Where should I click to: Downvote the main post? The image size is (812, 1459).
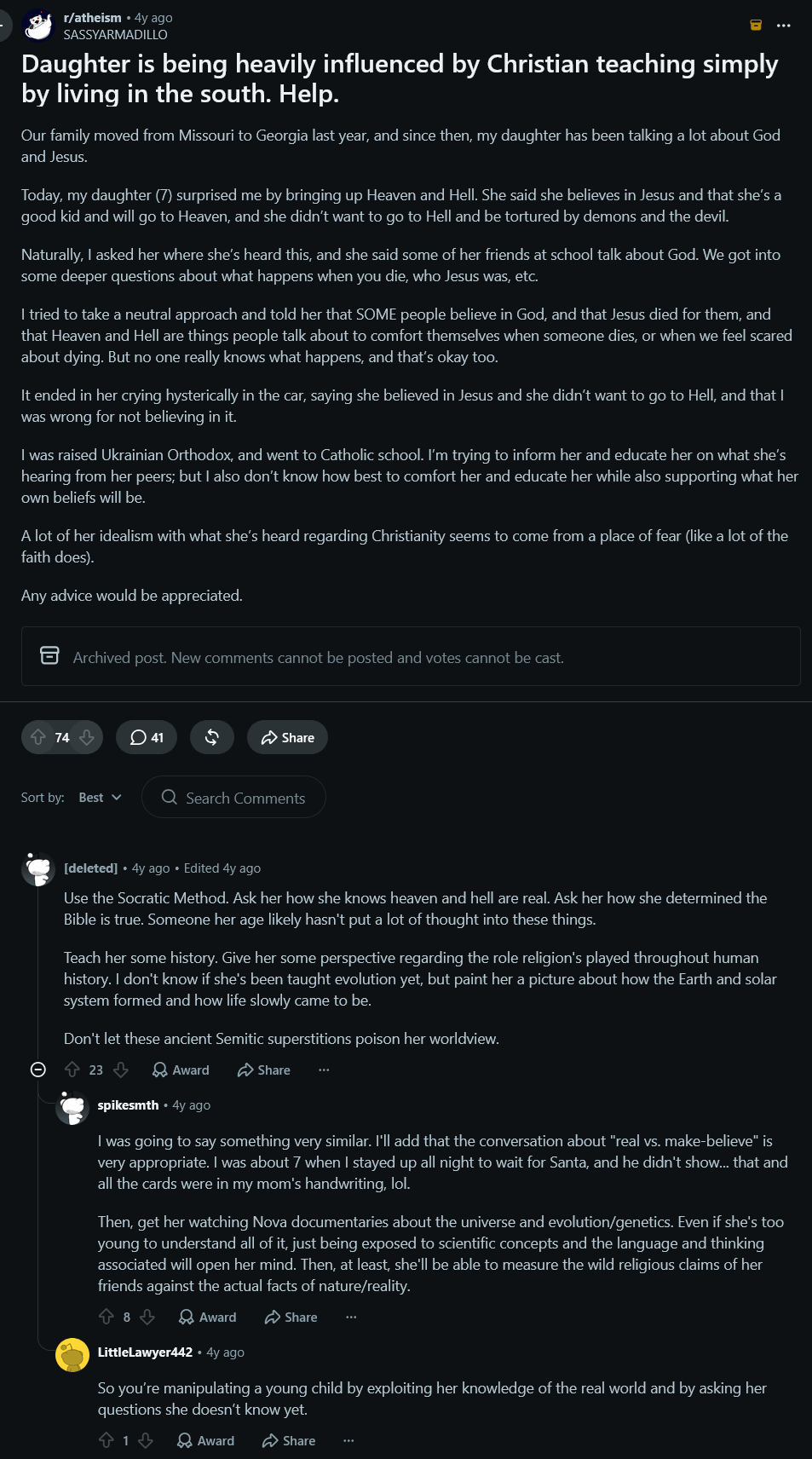[x=87, y=737]
